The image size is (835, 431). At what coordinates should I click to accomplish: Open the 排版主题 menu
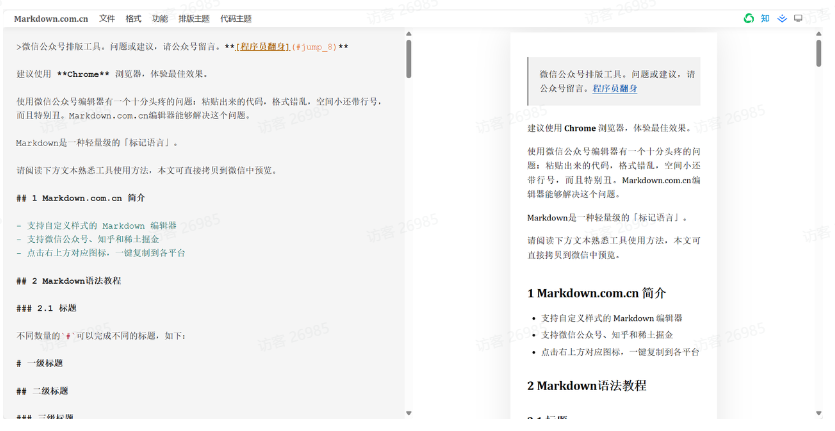point(194,19)
